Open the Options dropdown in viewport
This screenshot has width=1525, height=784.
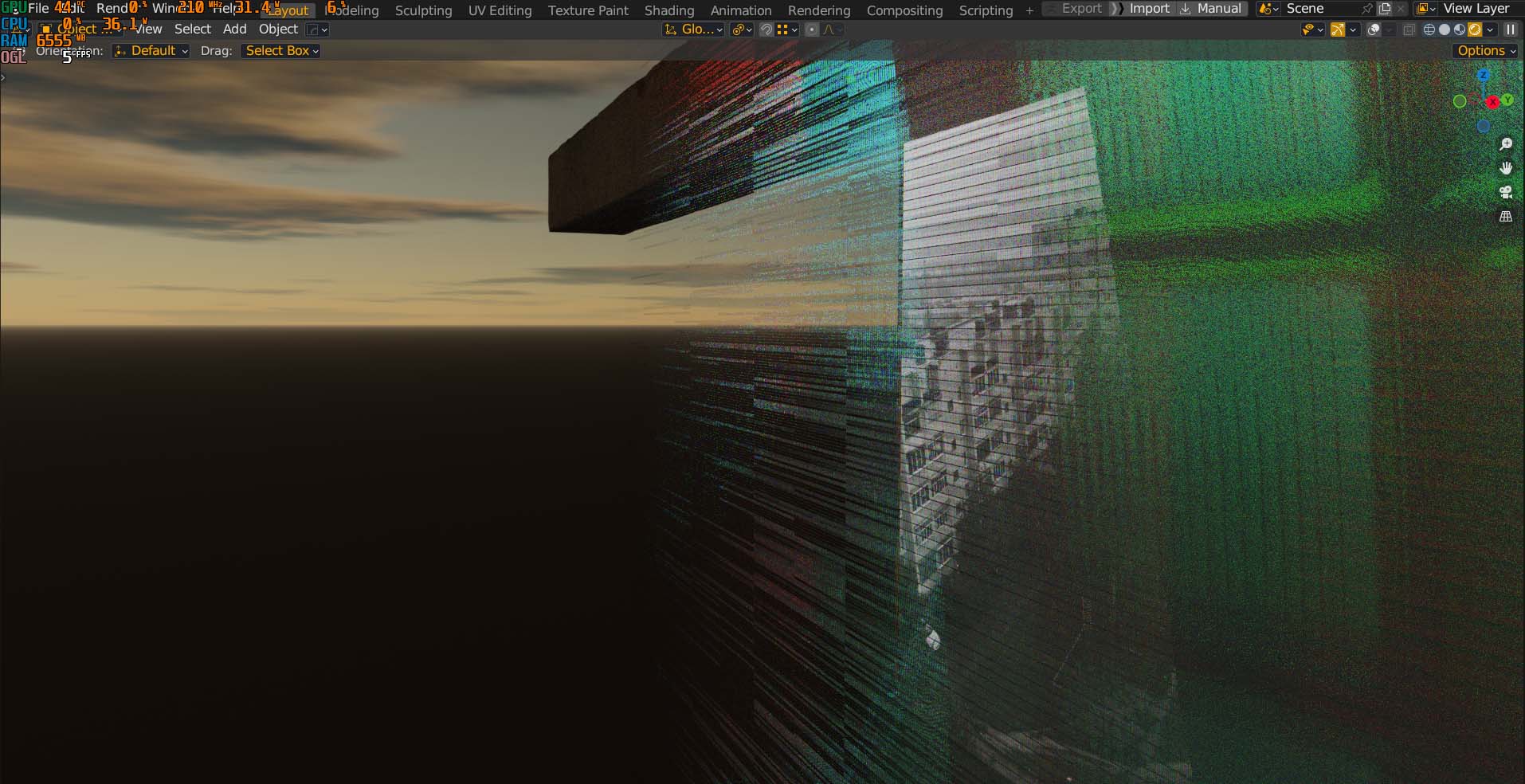pos(1486,50)
